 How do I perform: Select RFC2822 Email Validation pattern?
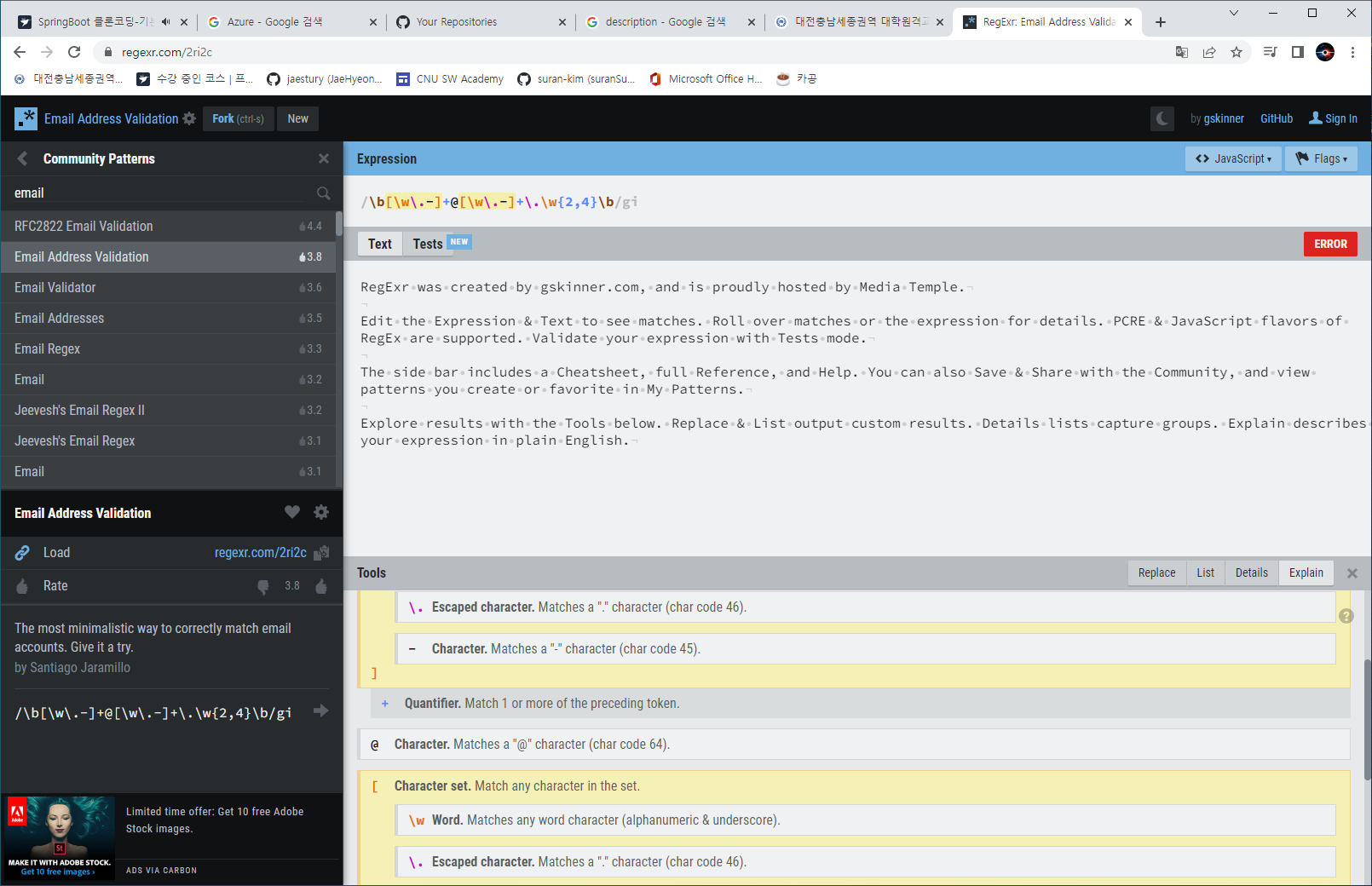168,226
